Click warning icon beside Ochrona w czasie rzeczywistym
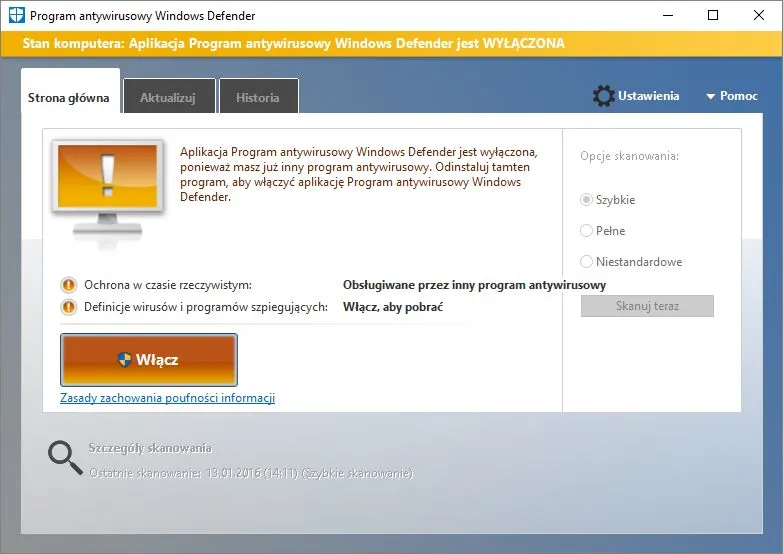The height and width of the screenshot is (554, 783). [x=68, y=285]
